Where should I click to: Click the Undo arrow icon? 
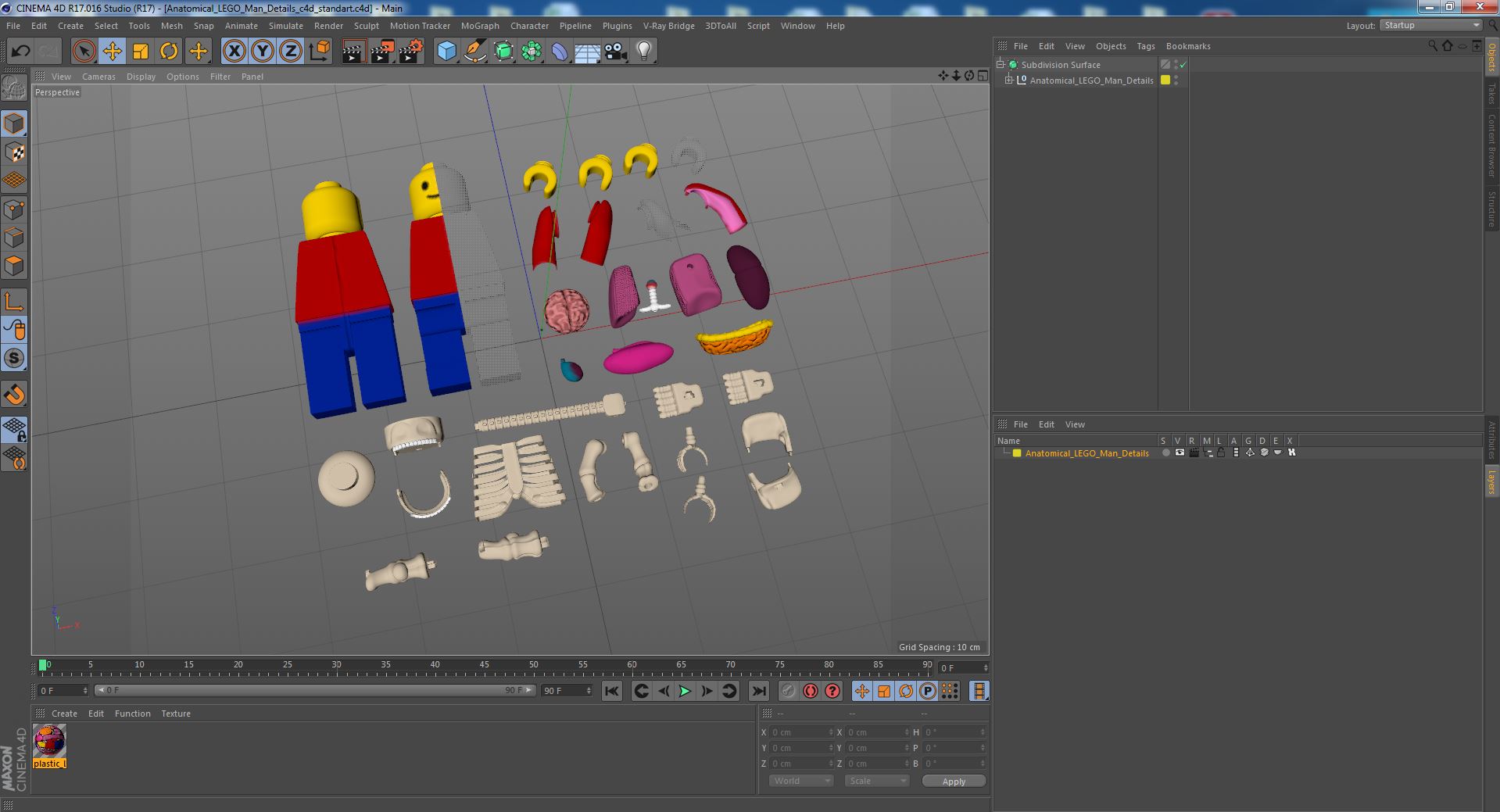[20, 52]
